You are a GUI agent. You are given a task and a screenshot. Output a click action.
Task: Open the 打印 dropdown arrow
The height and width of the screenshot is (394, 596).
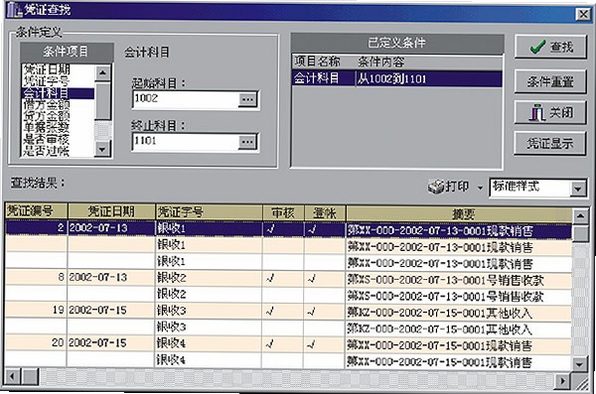click(x=480, y=188)
